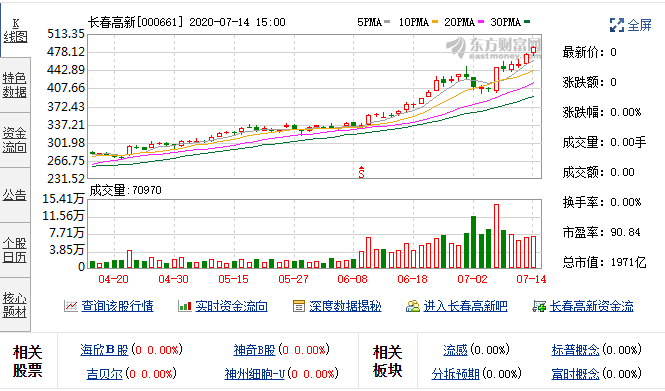The height and width of the screenshot is (391, 665).
Task: Click the 10PMA orange legend swatch
Action: pyautogui.click(x=435, y=22)
